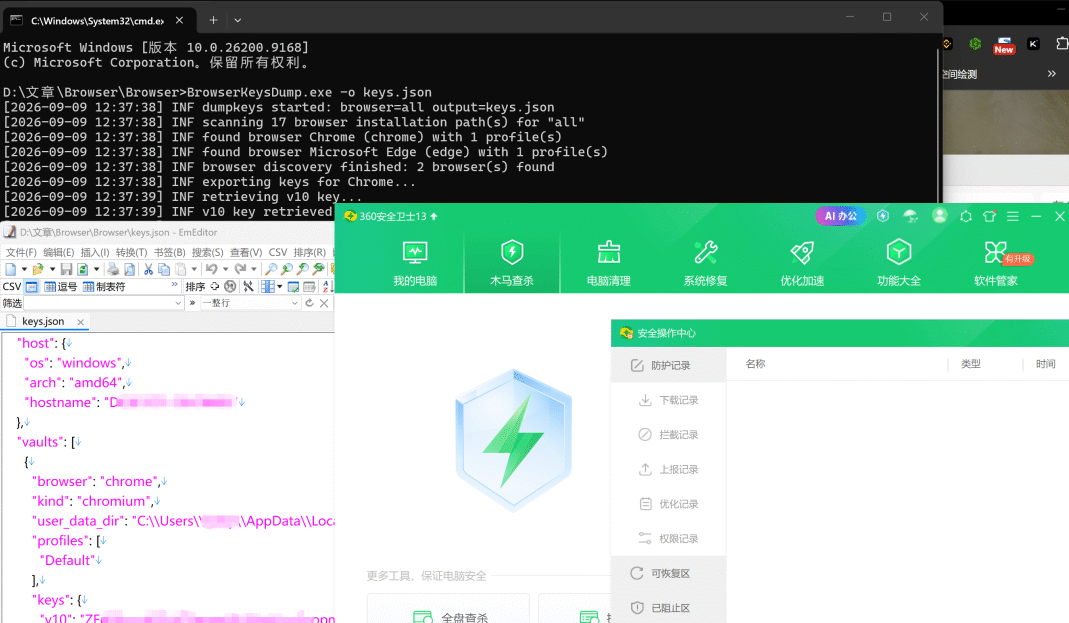
Task: Select 防护记录 in security center
Action: pos(668,365)
